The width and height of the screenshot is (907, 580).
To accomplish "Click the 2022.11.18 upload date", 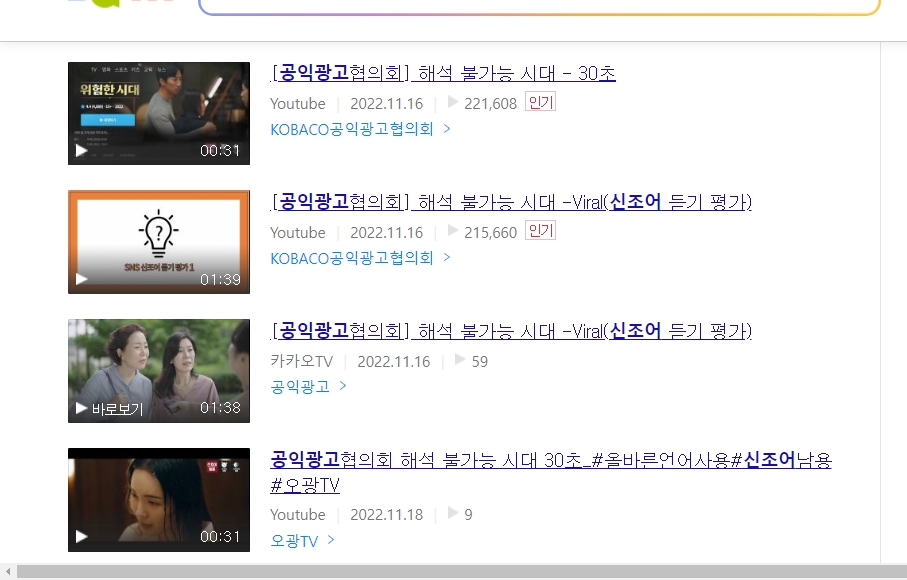I will (x=386, y=515).
